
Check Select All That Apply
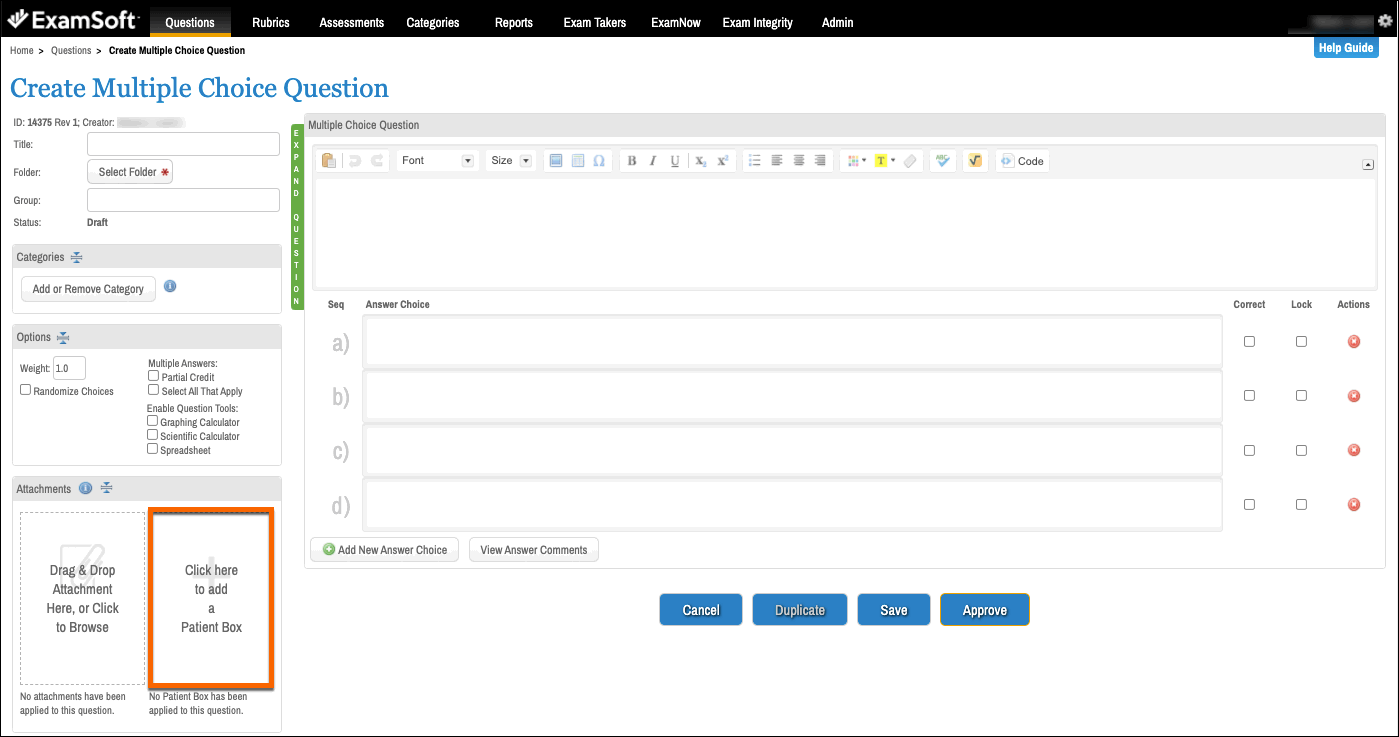coord(153,390)
